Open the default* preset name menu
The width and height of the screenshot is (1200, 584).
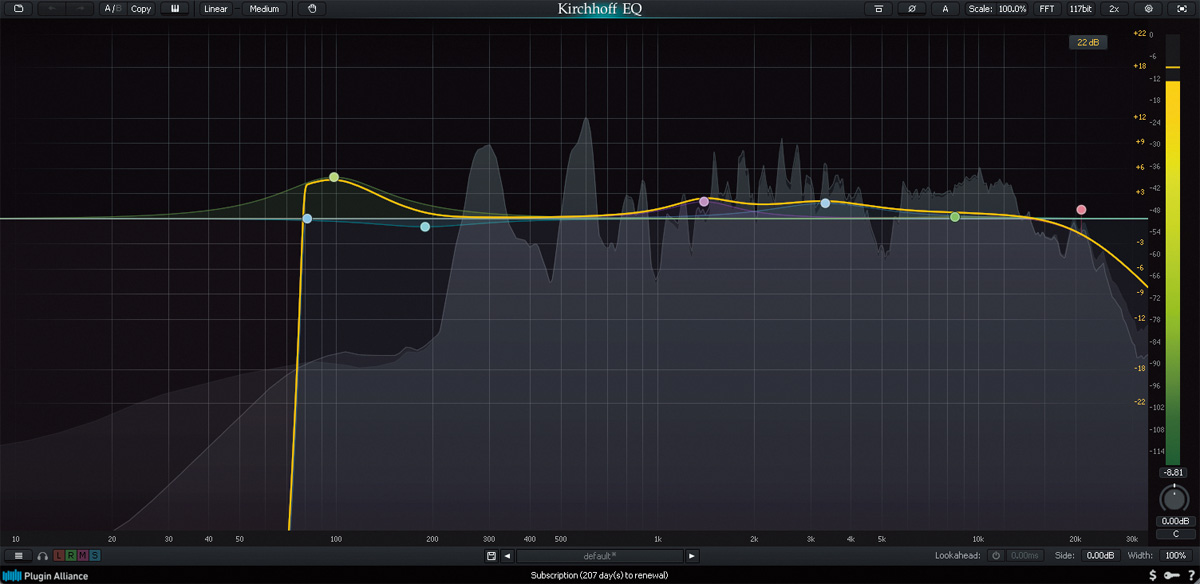600,555
